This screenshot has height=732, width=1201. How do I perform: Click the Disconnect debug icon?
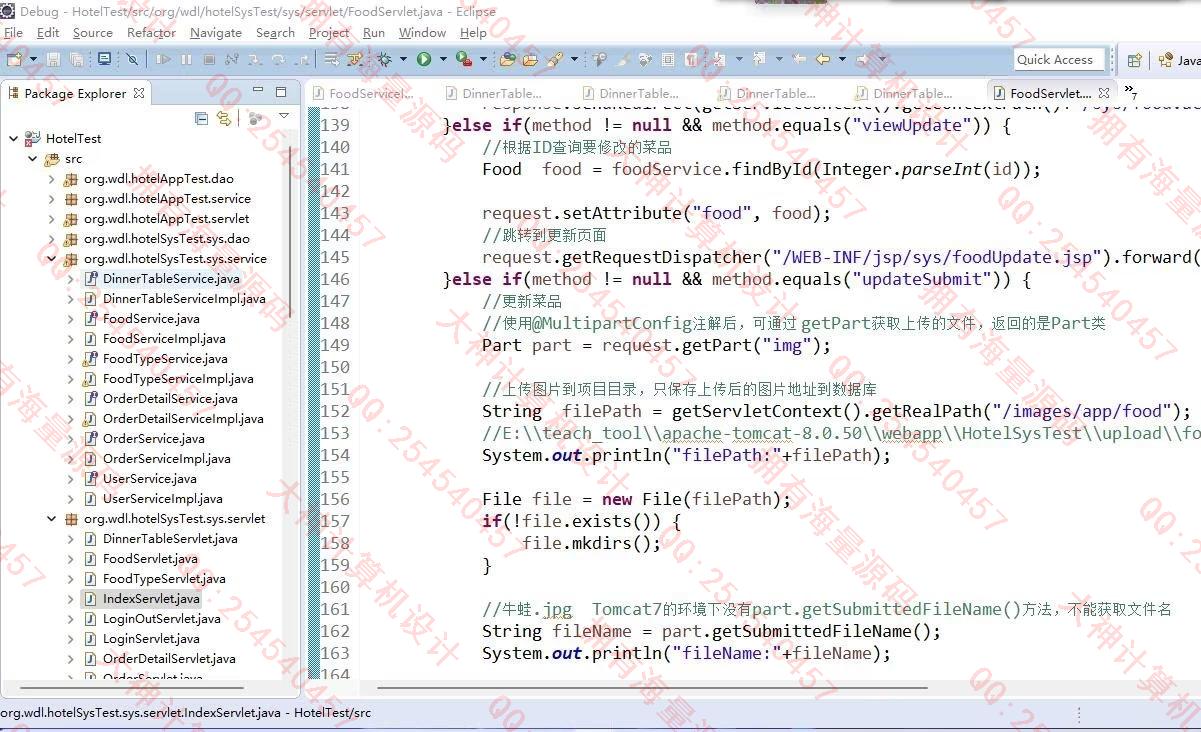(232, 60)
